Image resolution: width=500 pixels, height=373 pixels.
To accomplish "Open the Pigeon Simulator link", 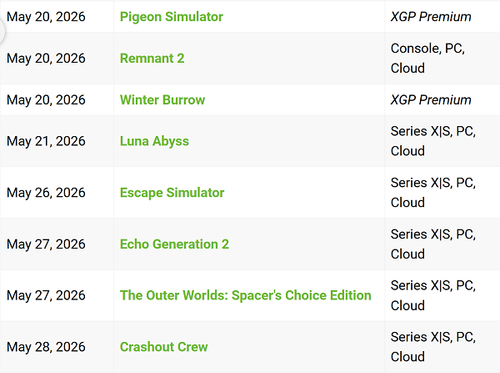I will pos(171,17).
